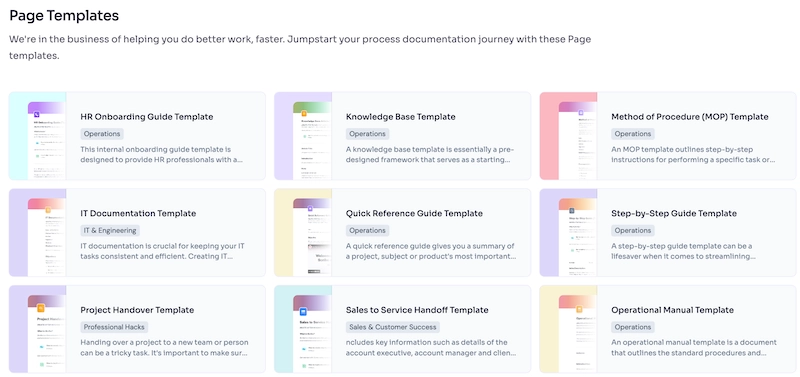Click the HR Onboarding Guide Template title
Screen dimensions: 800x377
(x=147, y=117)
